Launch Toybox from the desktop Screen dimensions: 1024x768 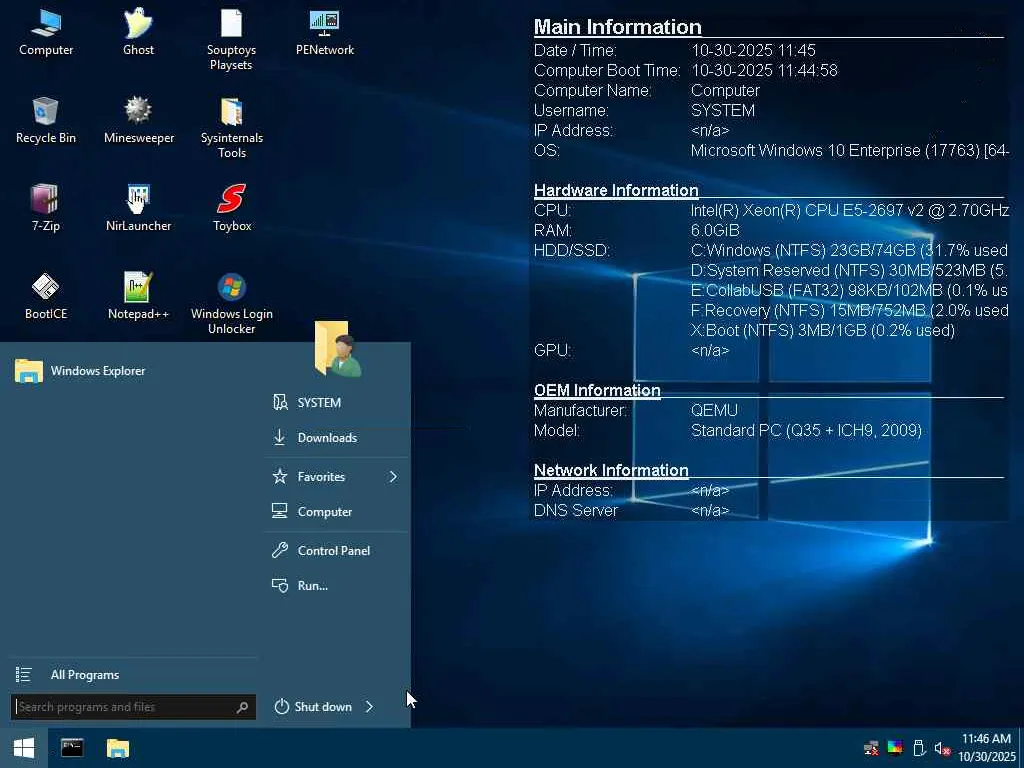click(231, 208)
